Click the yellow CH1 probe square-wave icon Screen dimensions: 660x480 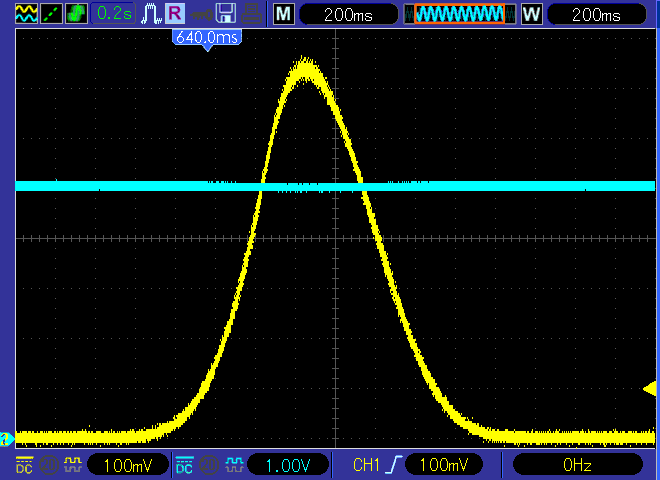point(73,465)
